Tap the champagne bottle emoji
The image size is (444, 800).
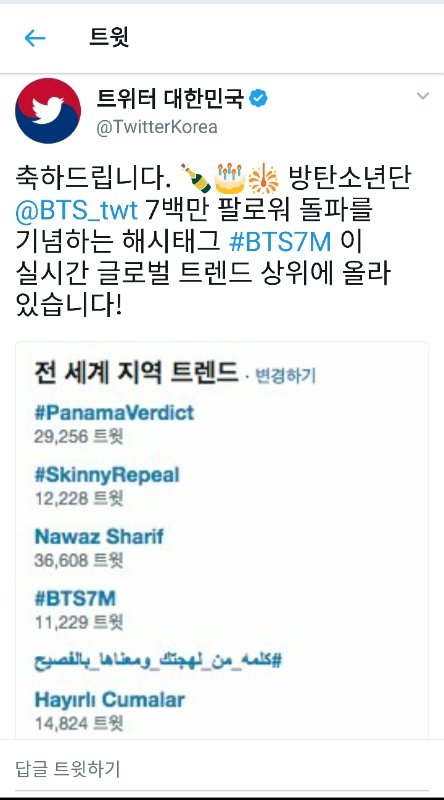click(x=196, y=178)
